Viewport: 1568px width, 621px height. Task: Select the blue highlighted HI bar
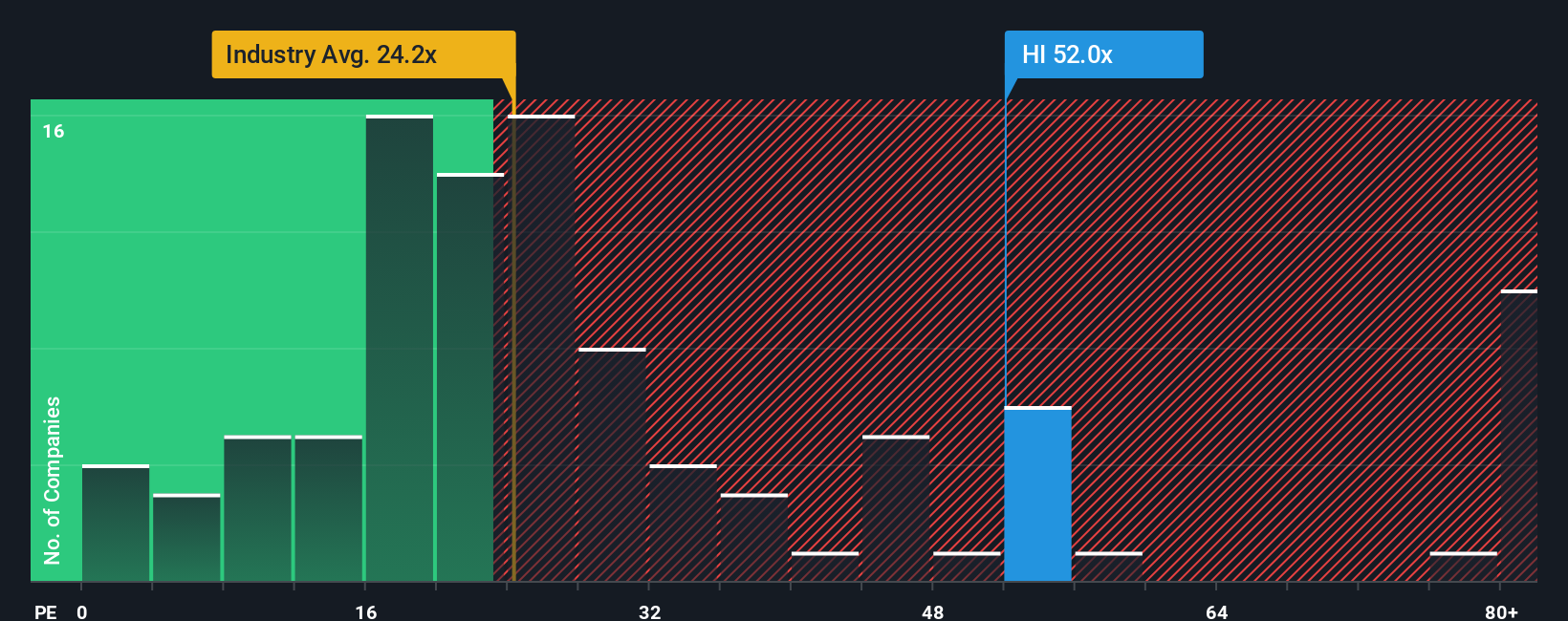click(x=1037, y=494)
